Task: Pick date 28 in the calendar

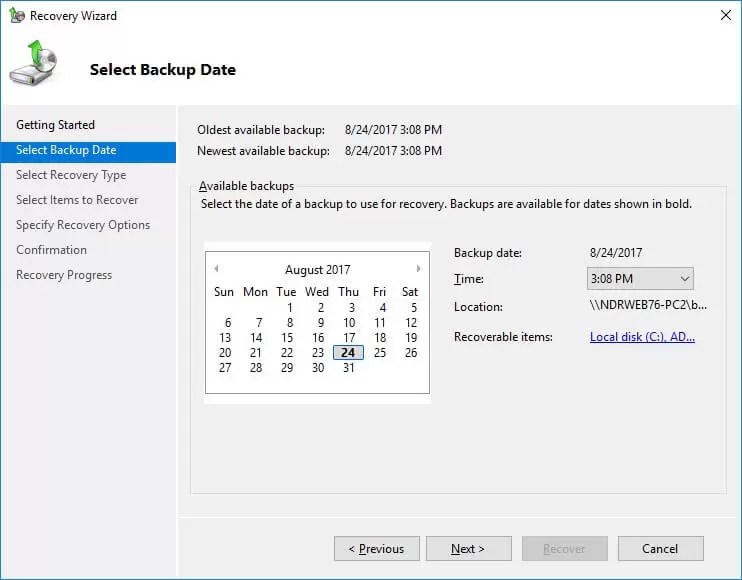Action: [x=256, y=368]
